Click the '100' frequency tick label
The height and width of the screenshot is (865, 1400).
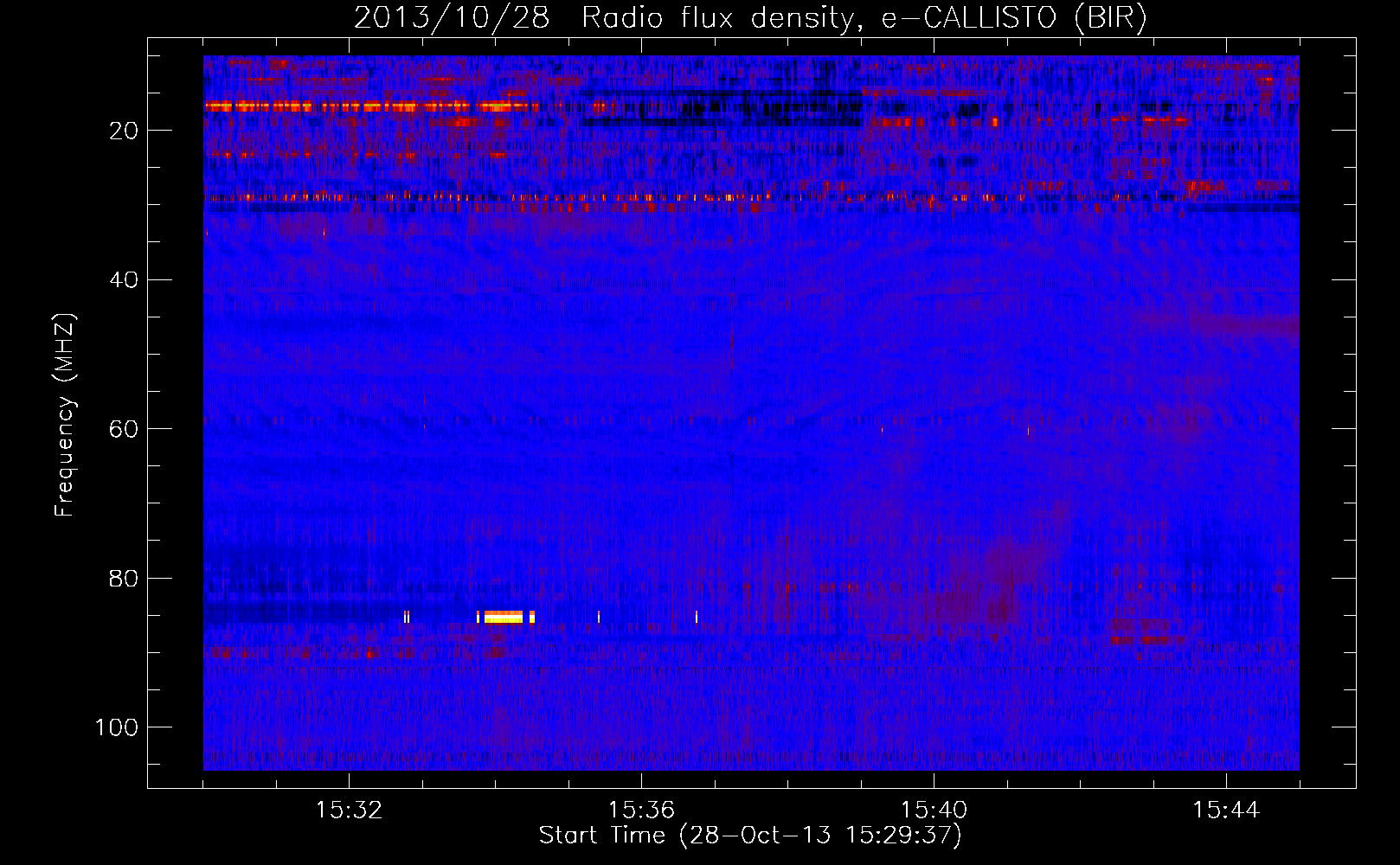click(117, 727)
